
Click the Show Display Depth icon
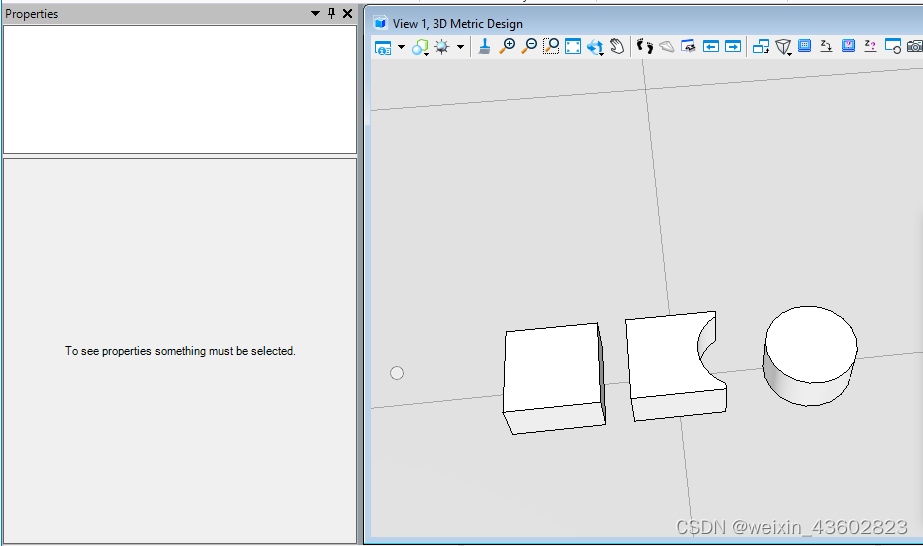coord(848,46)
